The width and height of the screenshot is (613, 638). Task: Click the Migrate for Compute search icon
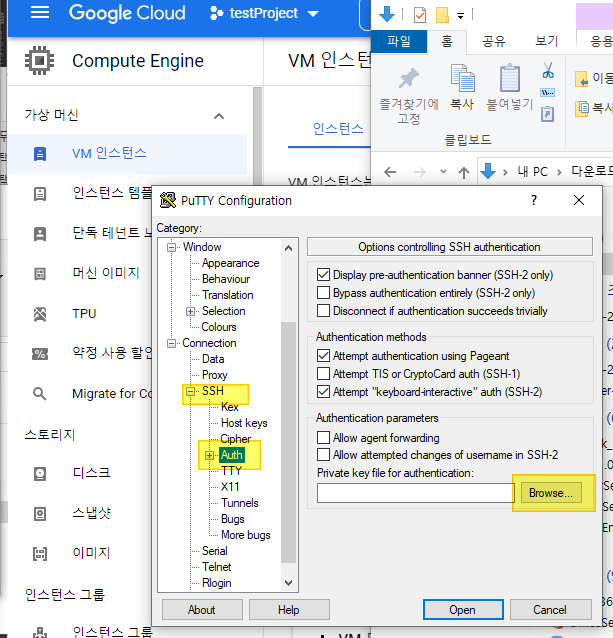pyautogui.click(x=39, y=394)
